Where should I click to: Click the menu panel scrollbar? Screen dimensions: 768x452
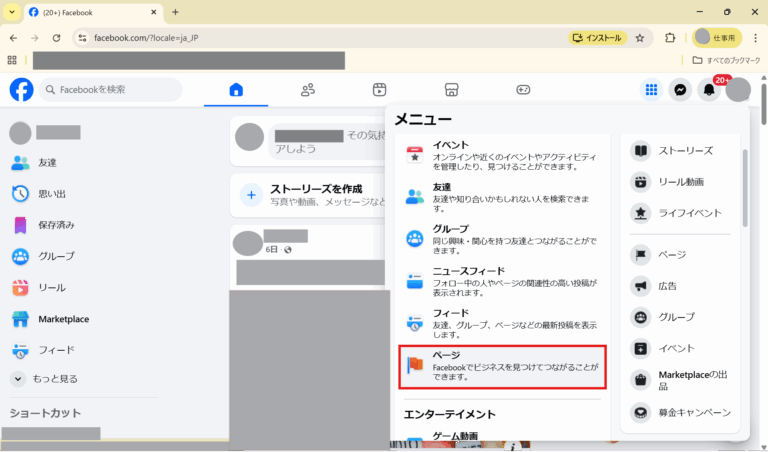[745, 189]
